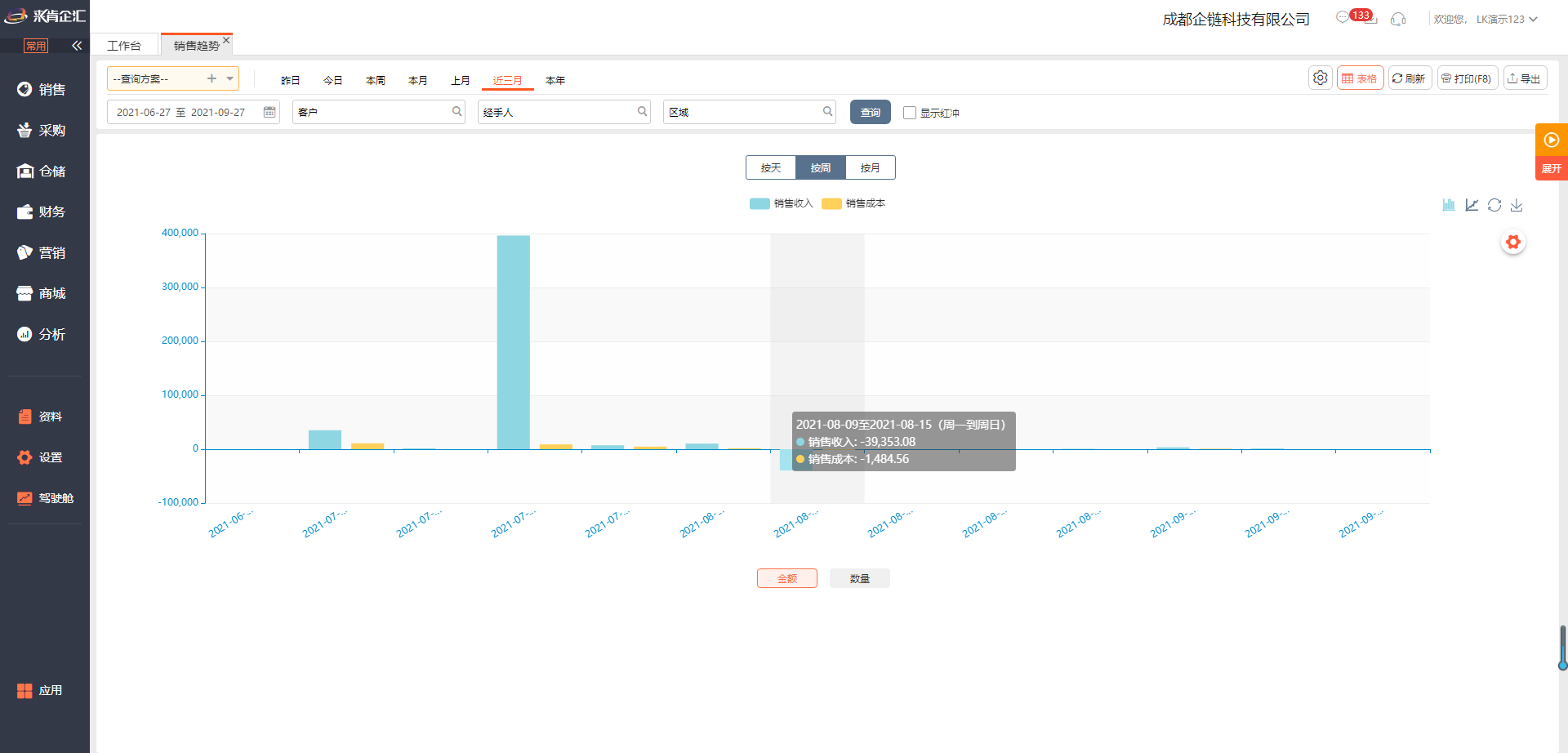Toggle the 数量 metric button
Image resolution: width=1568 pixels, height=753 pixels.
coord(859,578)
